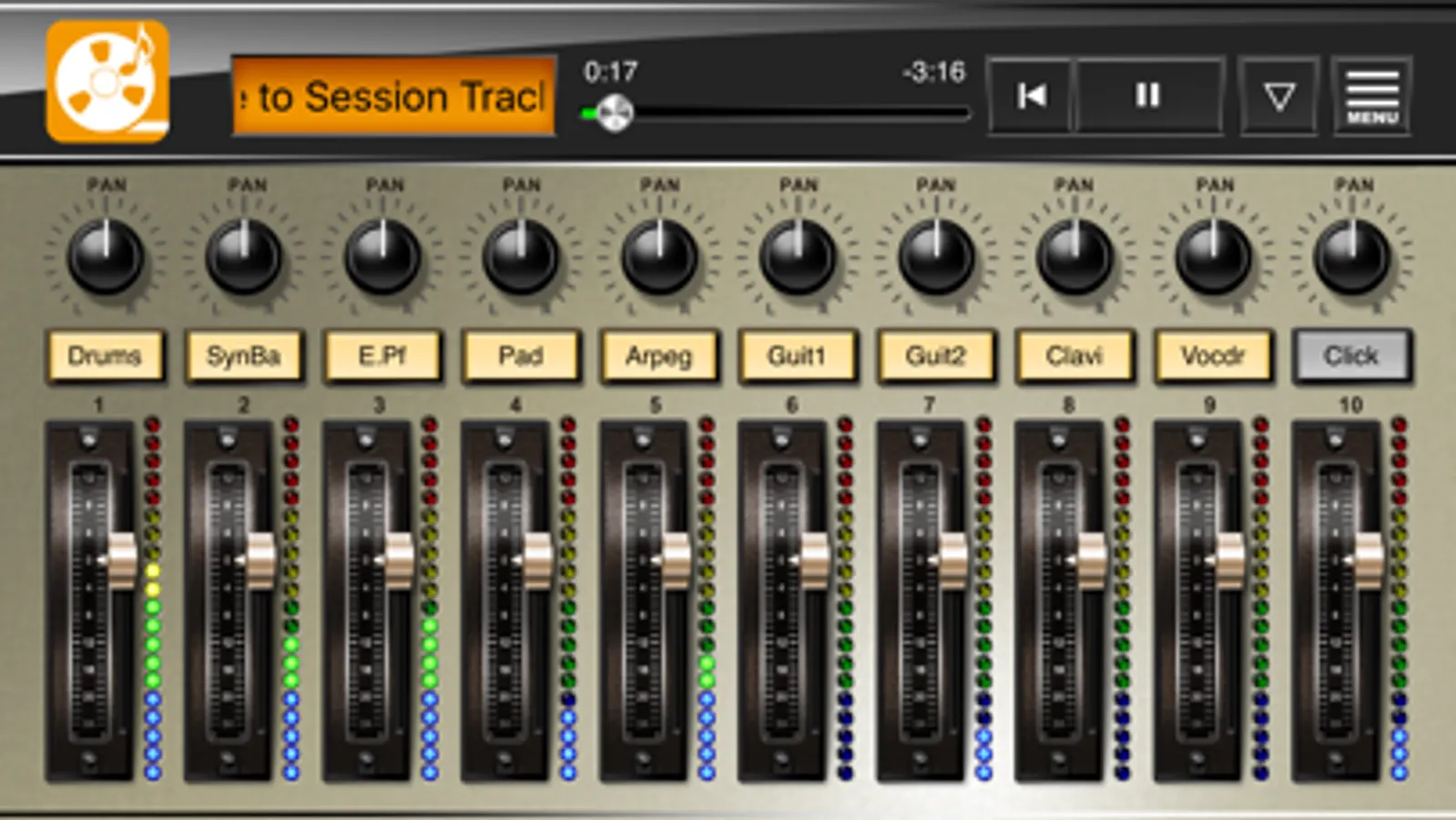Image resolution: width=1456 pixels, height=820 pixels.
Task: Toggle the Arpeg track button
Action: [659, 355]
